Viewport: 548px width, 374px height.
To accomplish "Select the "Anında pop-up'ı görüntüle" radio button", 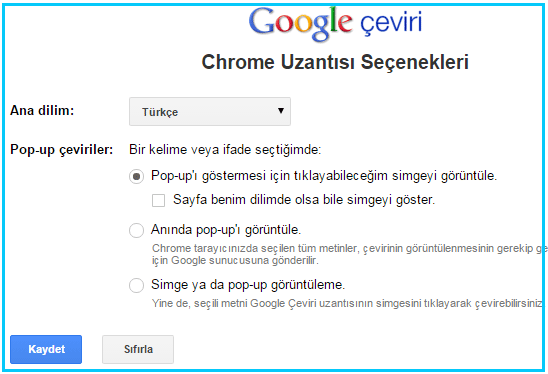I will click(136, 231).
